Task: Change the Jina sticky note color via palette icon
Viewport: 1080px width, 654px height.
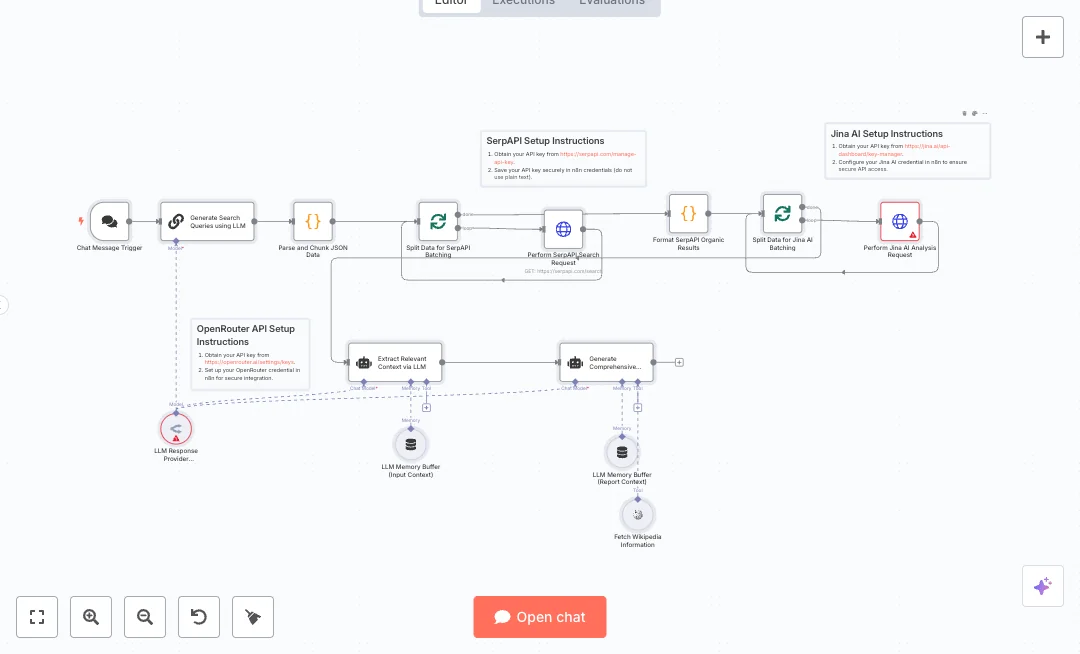Action: [x=974, y=113]
